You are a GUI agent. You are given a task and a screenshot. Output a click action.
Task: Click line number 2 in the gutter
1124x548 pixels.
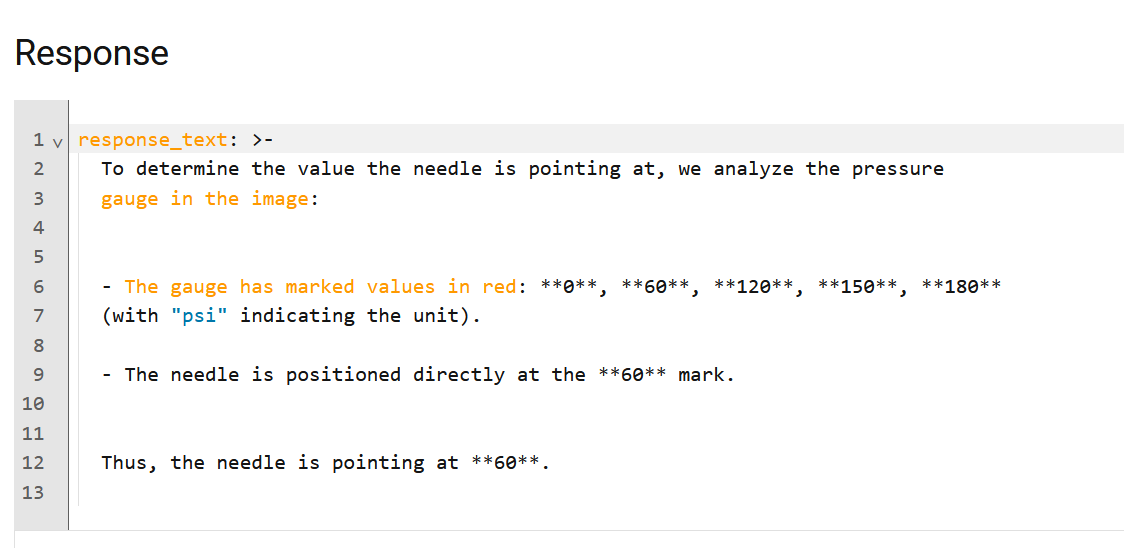pos(39,169)
